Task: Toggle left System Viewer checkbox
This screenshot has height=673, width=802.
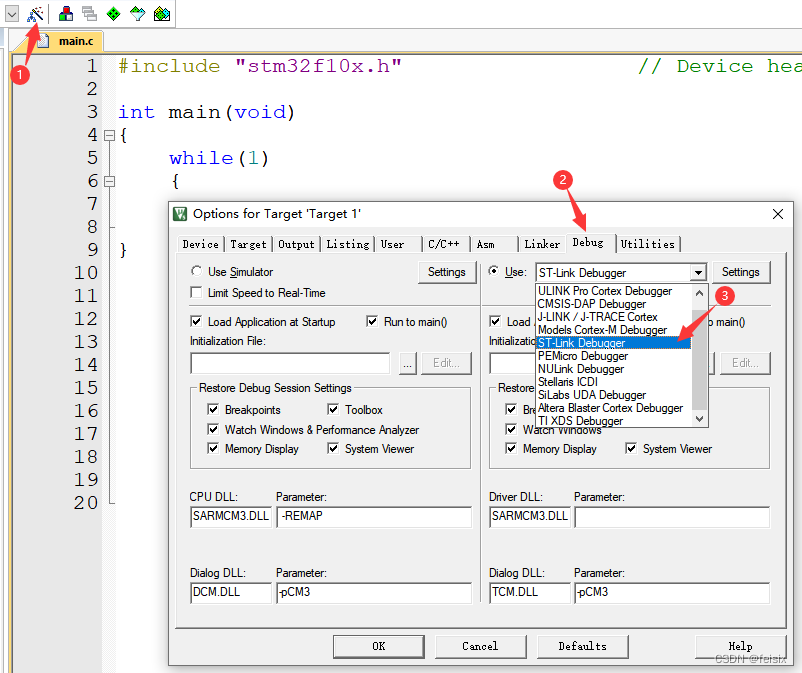Action: (333, 448)
